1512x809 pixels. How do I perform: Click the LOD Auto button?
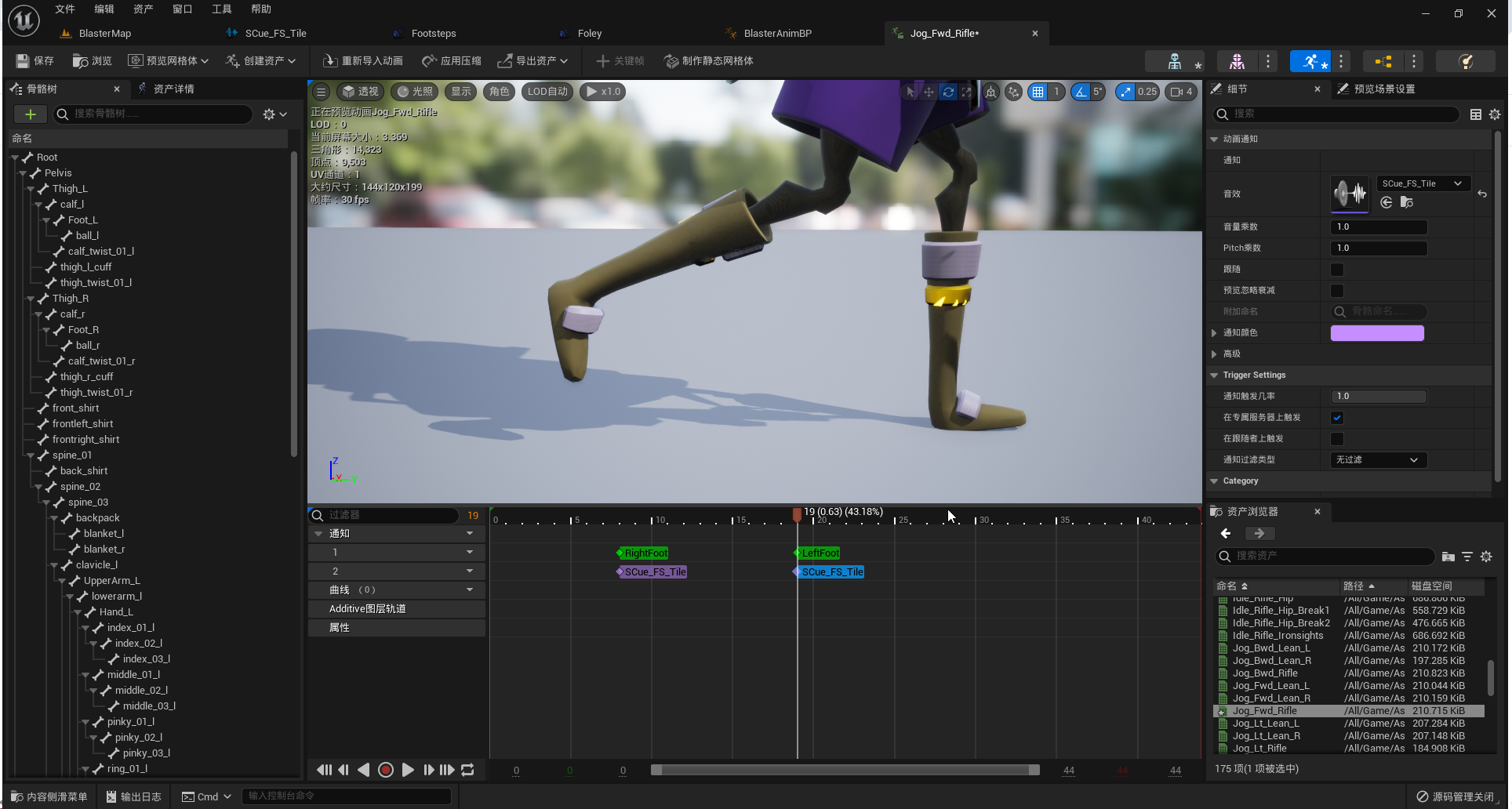[547, 92]
